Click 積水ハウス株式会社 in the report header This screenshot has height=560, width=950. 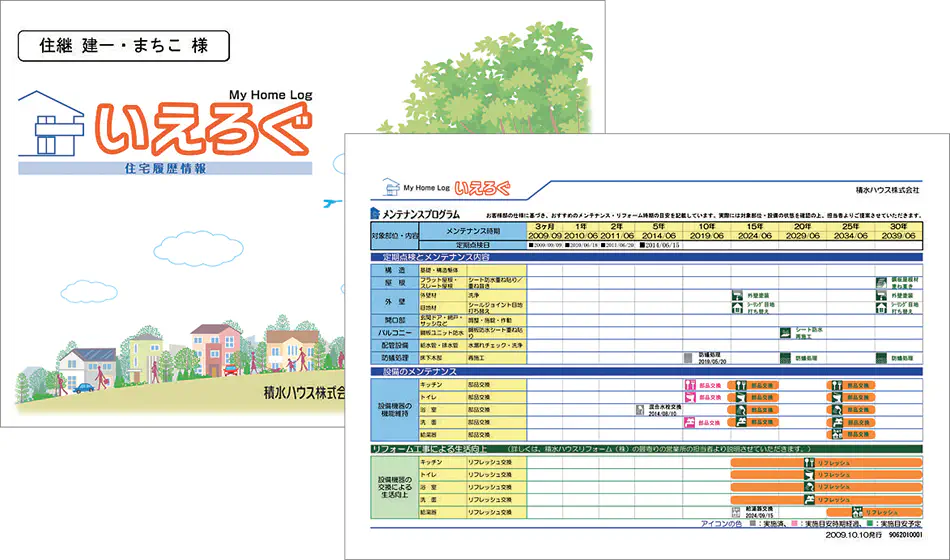pos(887,190)
